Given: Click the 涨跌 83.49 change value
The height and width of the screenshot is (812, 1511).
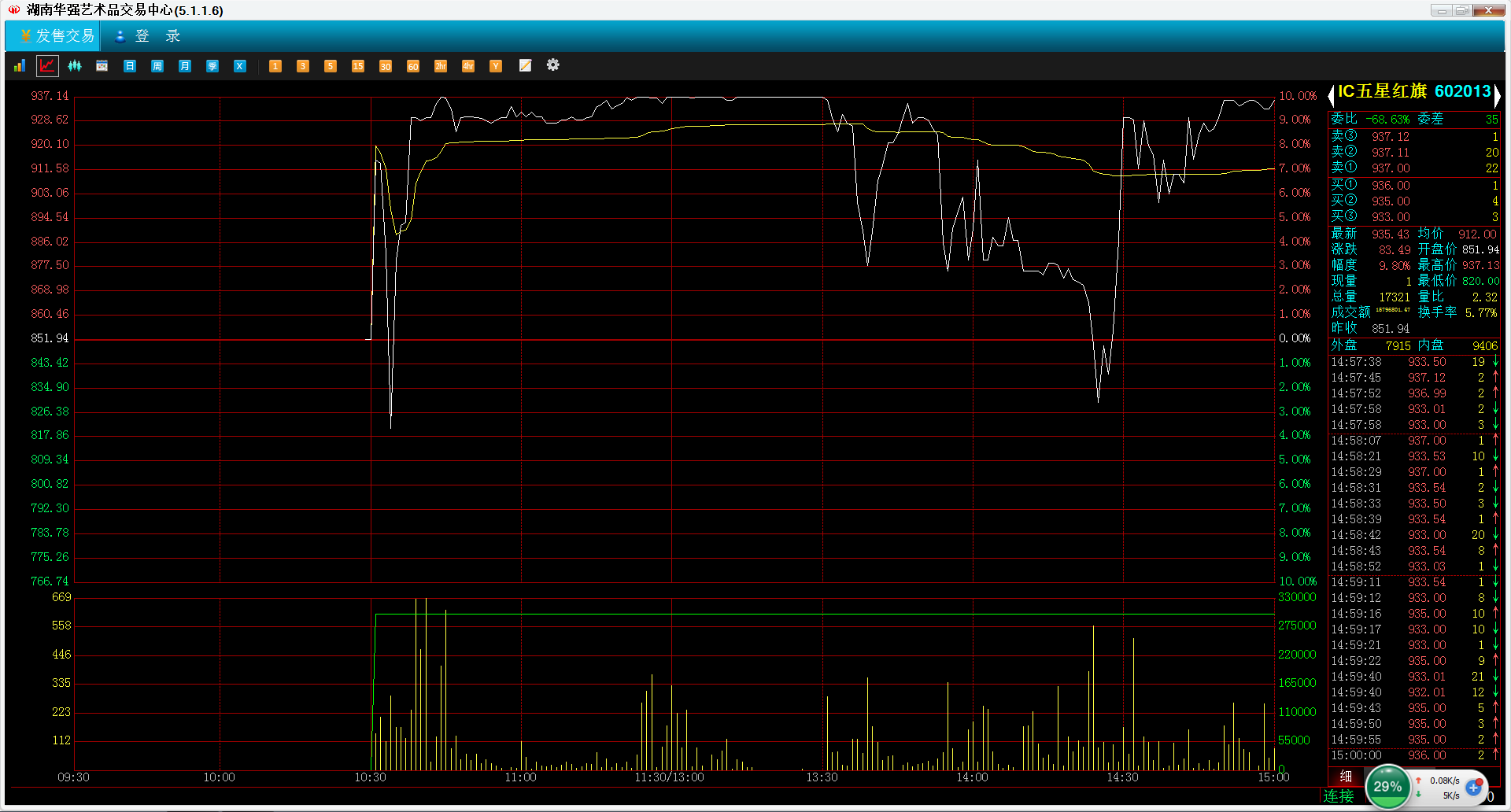Looking at the screenshot, I should click(1395, 250).
